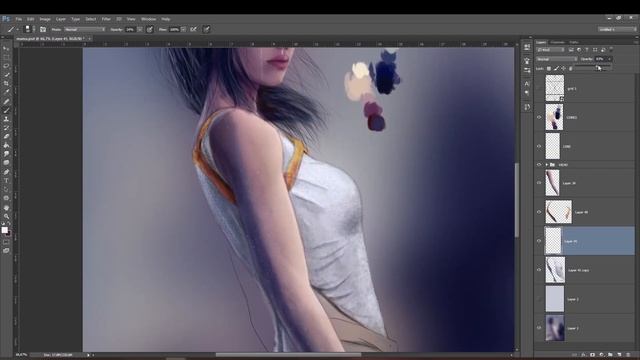Lock layer position
Viewport: 640px width, 360px height.
(563, 69)
